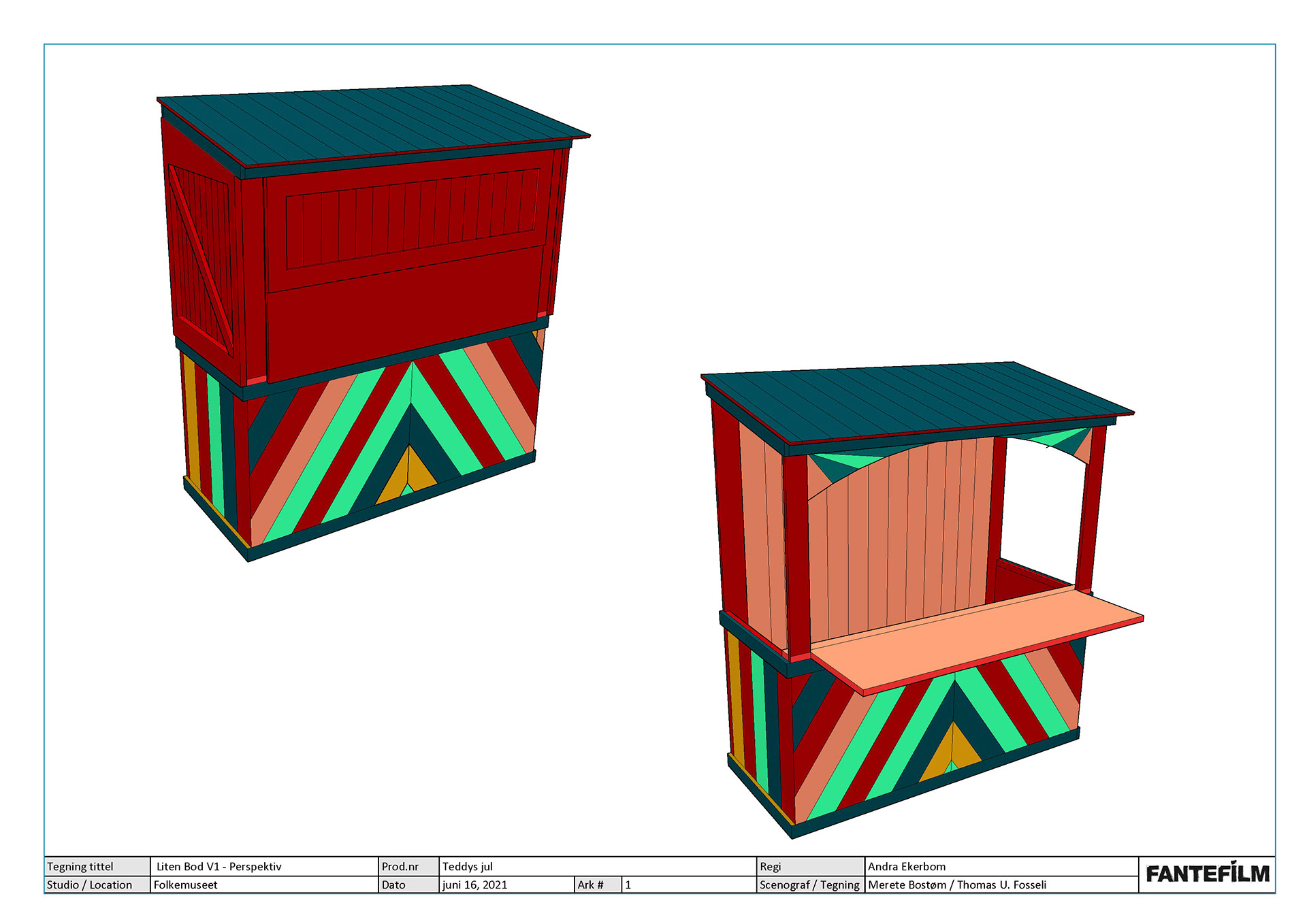Click the 'Teddys jul' production field

pyautogui.click(x=468, y=866)
